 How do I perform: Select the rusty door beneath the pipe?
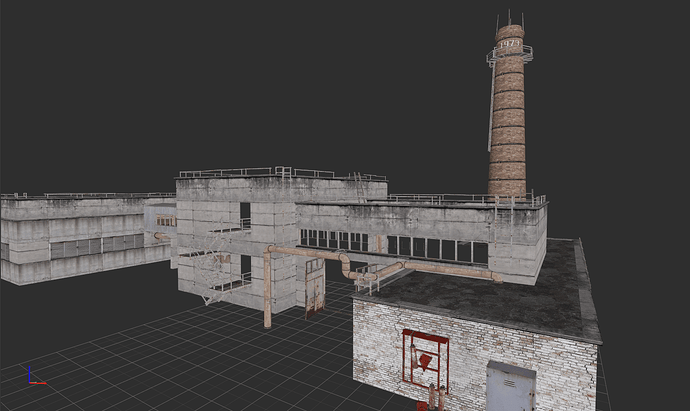(x=315, y=288)
